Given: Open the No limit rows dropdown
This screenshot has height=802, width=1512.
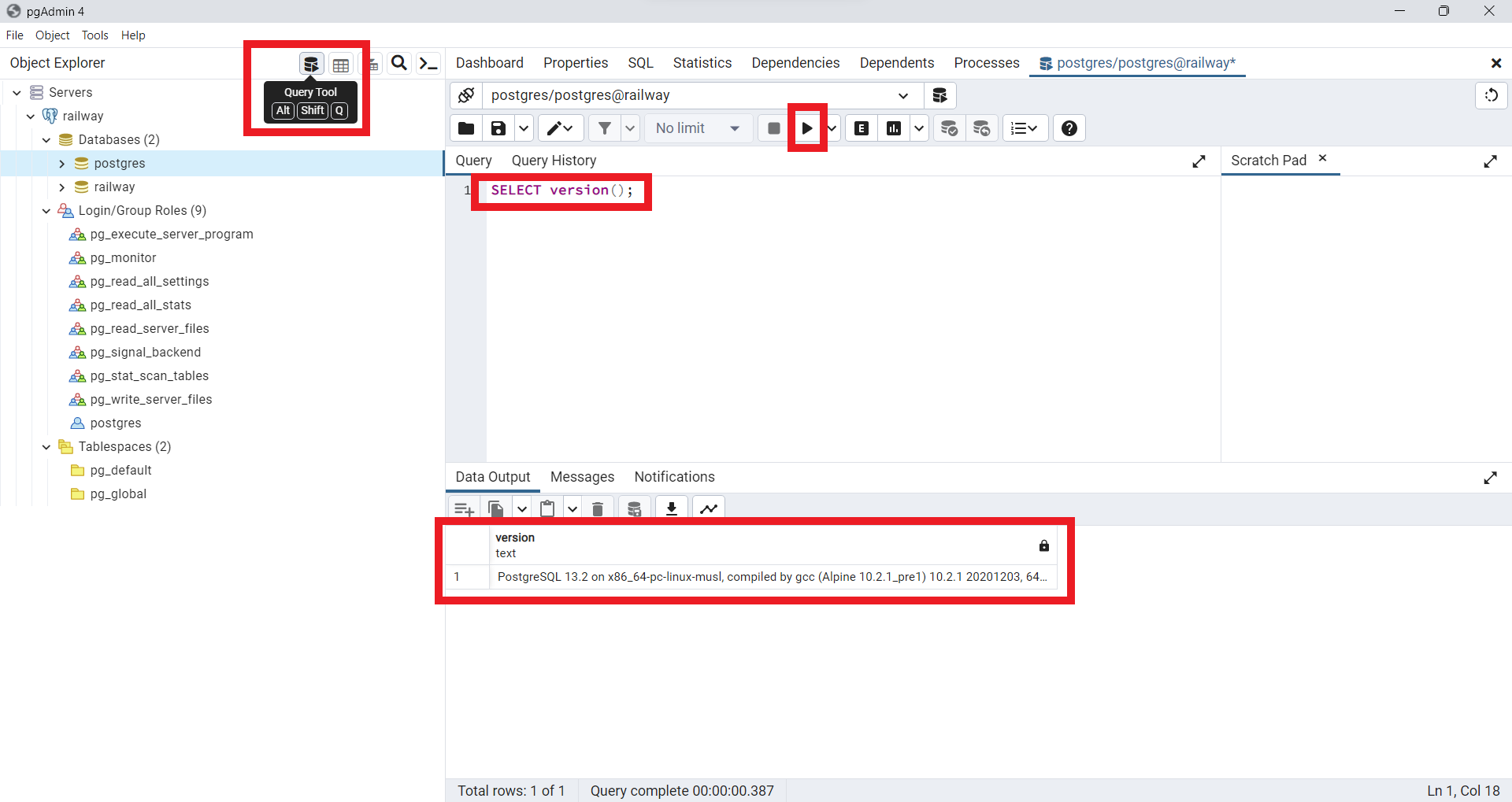Looking at the screenshot, I should click(x=698, y=128).
